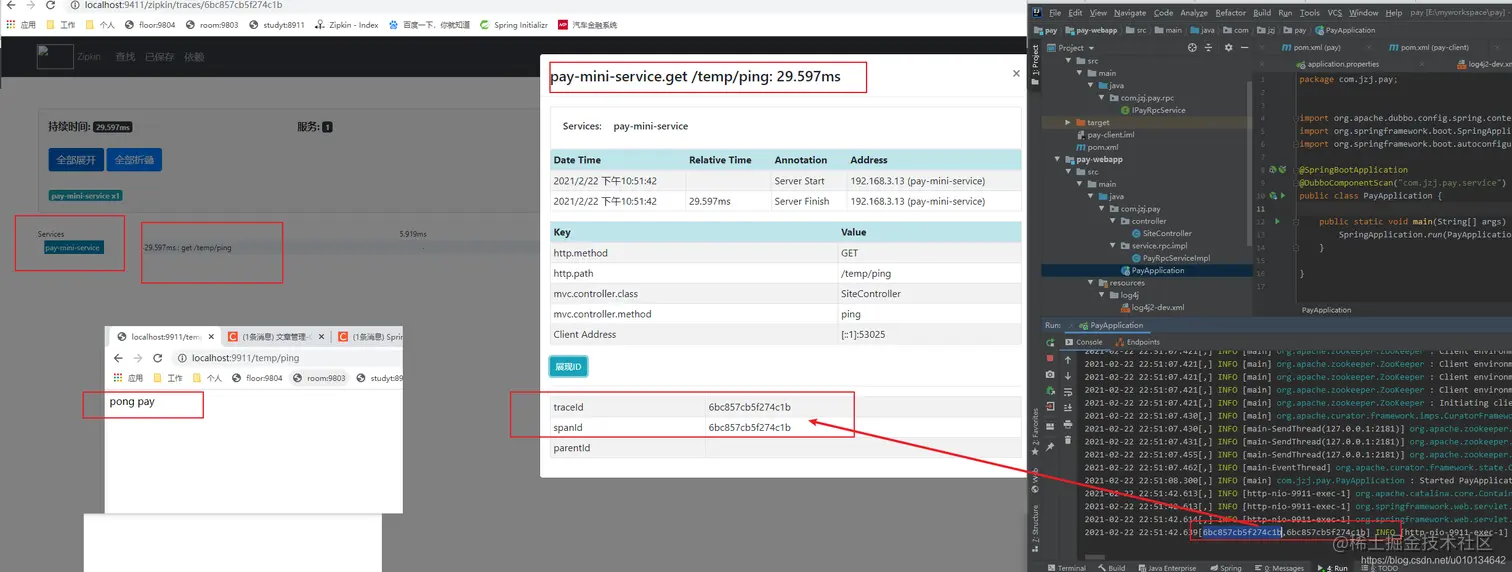Expand the target folder in project tree
Image resolution: width=1512 pixels, height=572 pixels.
(x=1069, y=122)
